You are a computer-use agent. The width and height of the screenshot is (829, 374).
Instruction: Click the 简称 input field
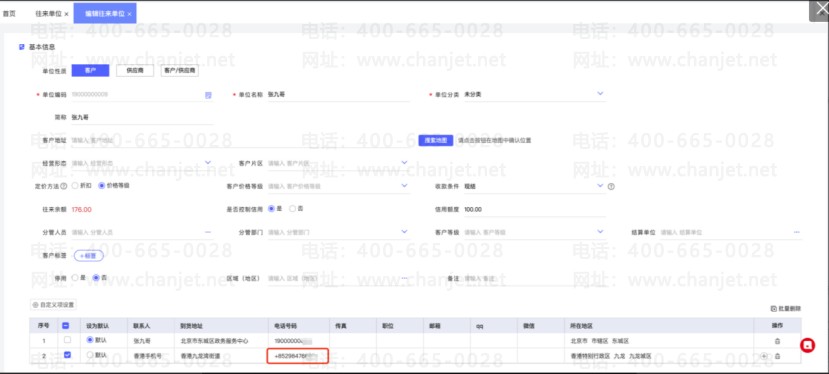click(x=142, y=117)
